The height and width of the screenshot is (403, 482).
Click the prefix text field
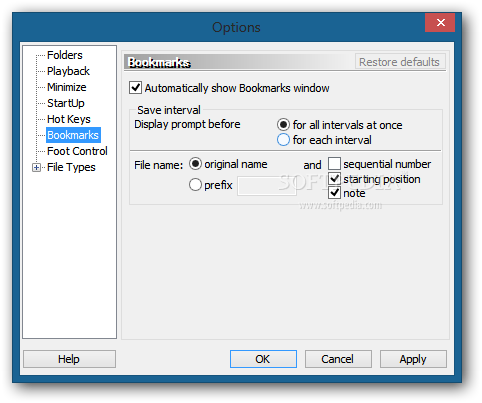click(267, 186)
